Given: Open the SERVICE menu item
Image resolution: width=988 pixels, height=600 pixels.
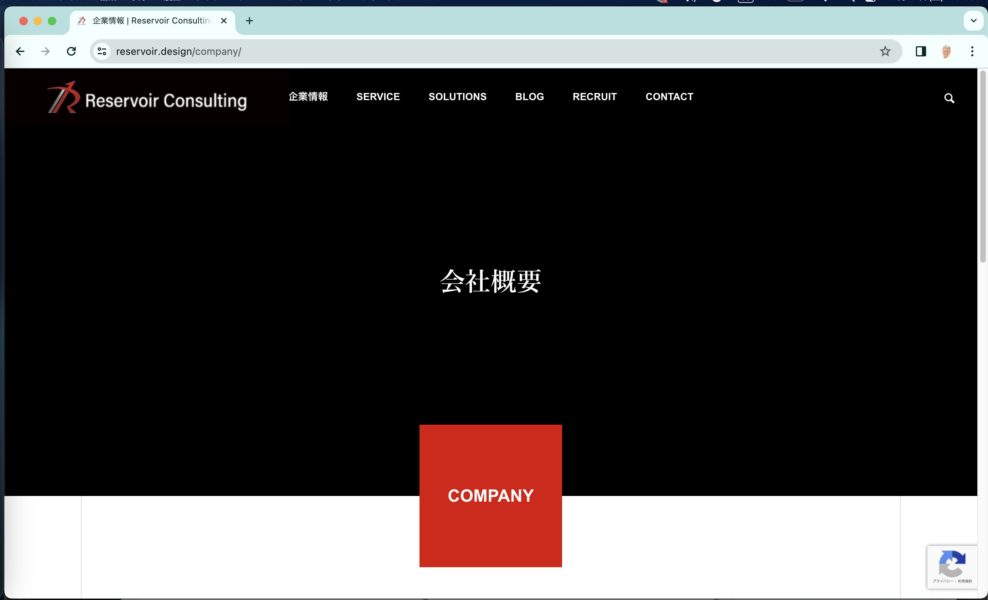Looking at the screenshot, I should coord(378,96).
